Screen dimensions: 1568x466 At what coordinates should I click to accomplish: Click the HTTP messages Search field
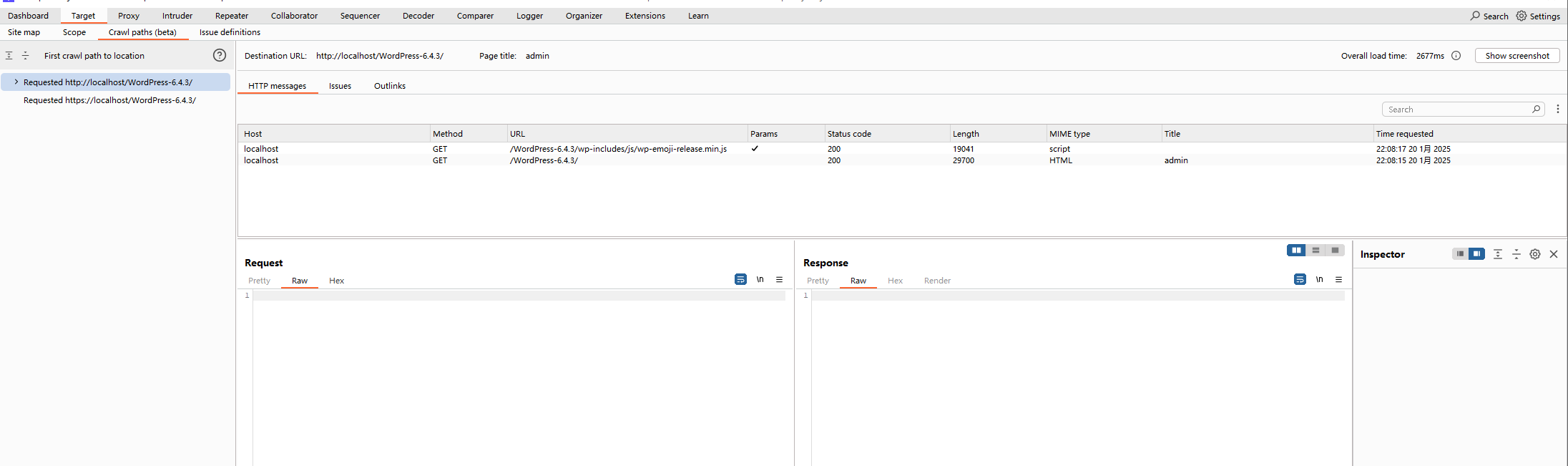tap(1456, 110)
